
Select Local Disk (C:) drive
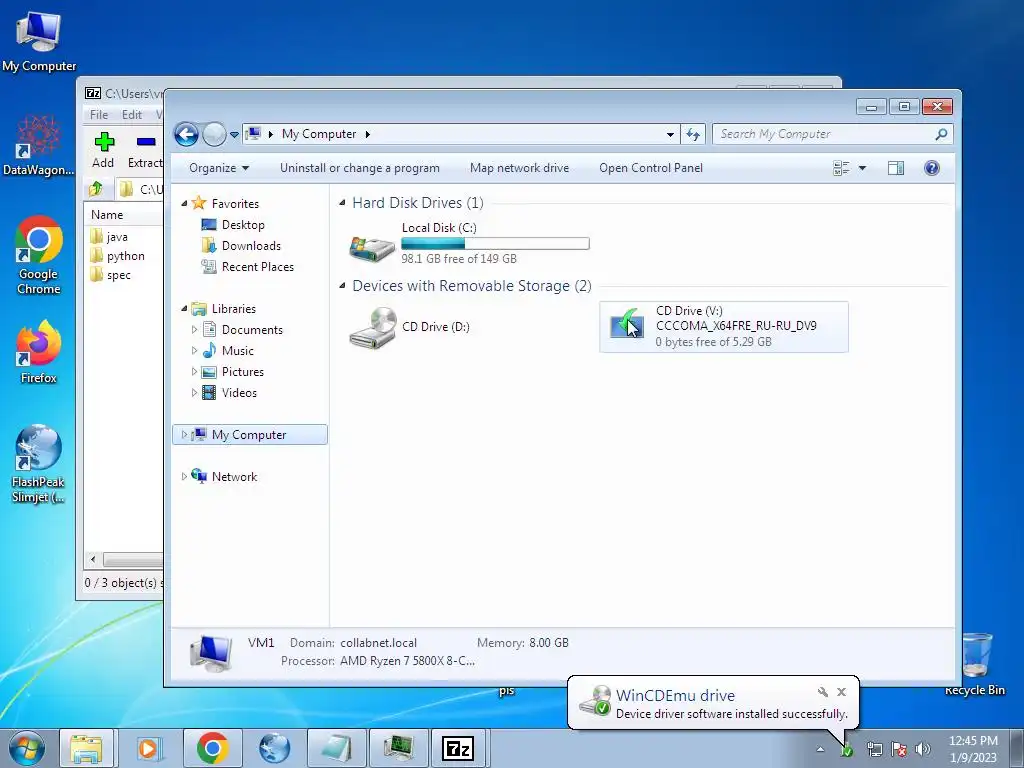click(469, 243)
